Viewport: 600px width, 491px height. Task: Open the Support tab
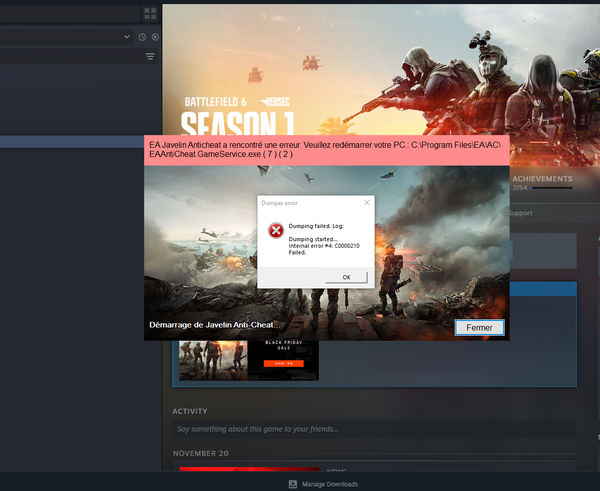(x=521, y=213)
